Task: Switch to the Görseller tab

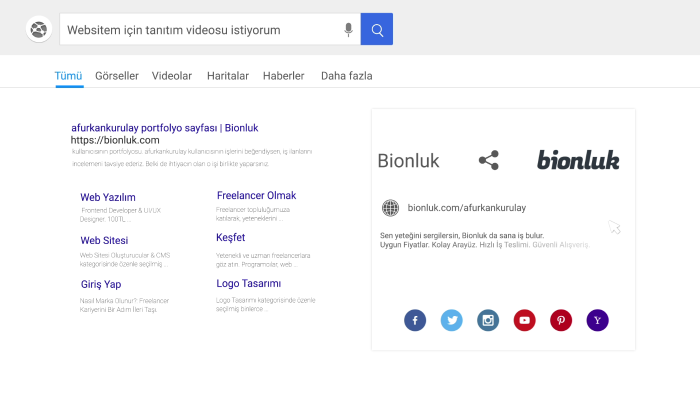Action: coord(117,76)
